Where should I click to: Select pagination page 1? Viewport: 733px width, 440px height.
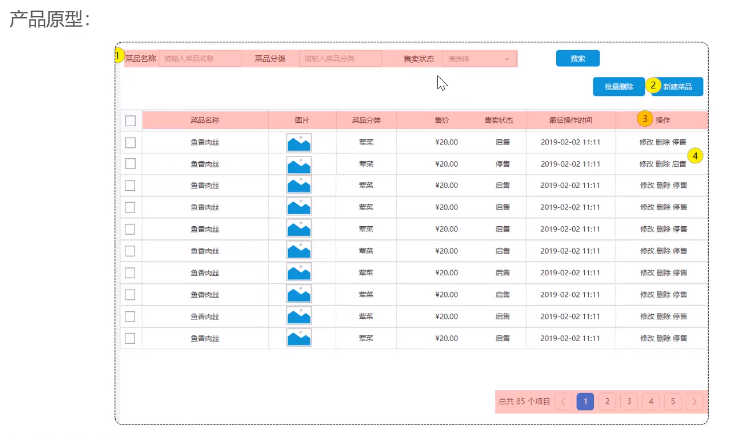[x=585, y=401]
